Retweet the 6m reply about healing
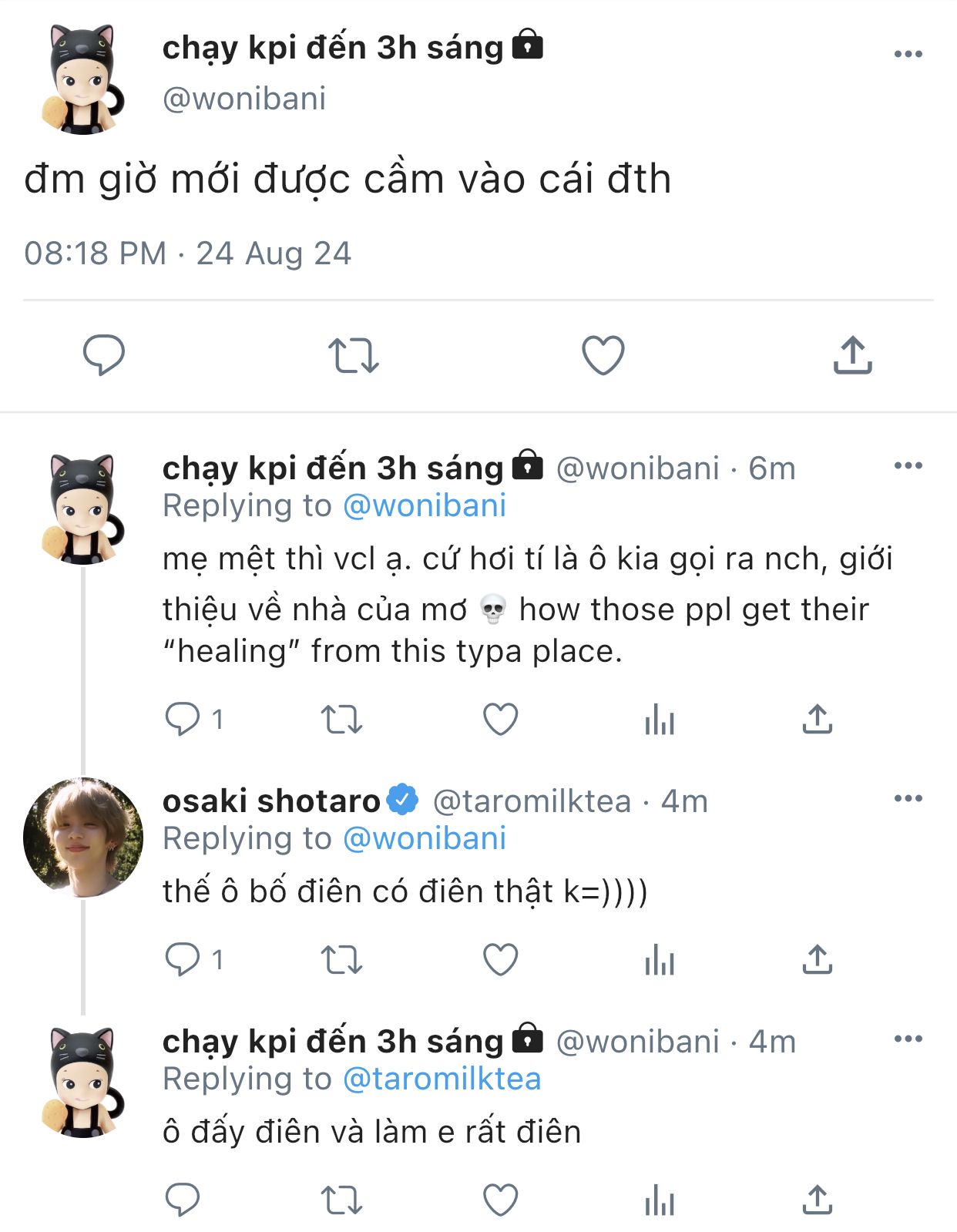The height and width of the screenshot is (1232, 957). (341, 720)
